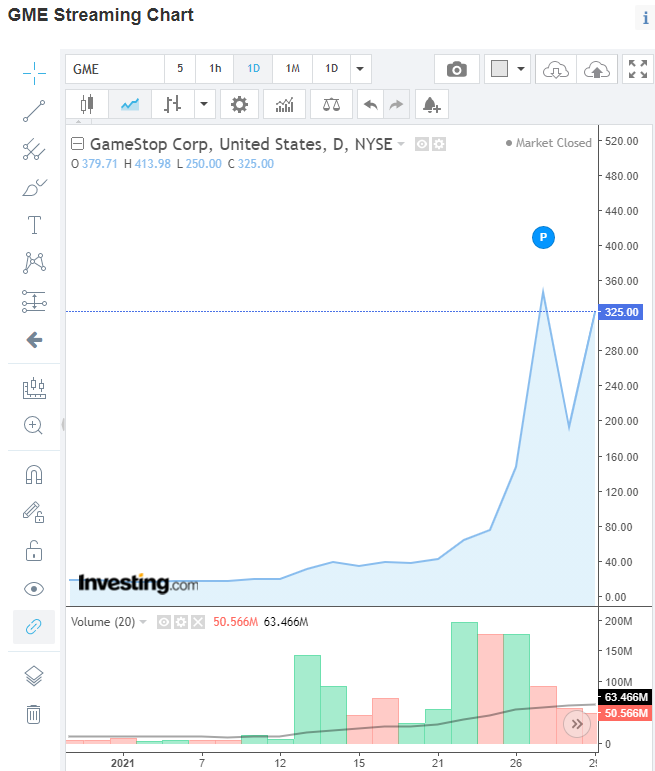Take a chart snapshot with camera icon
Image resolution: width=655 pixels, height=771 pixels.
[x=457, y=69]
